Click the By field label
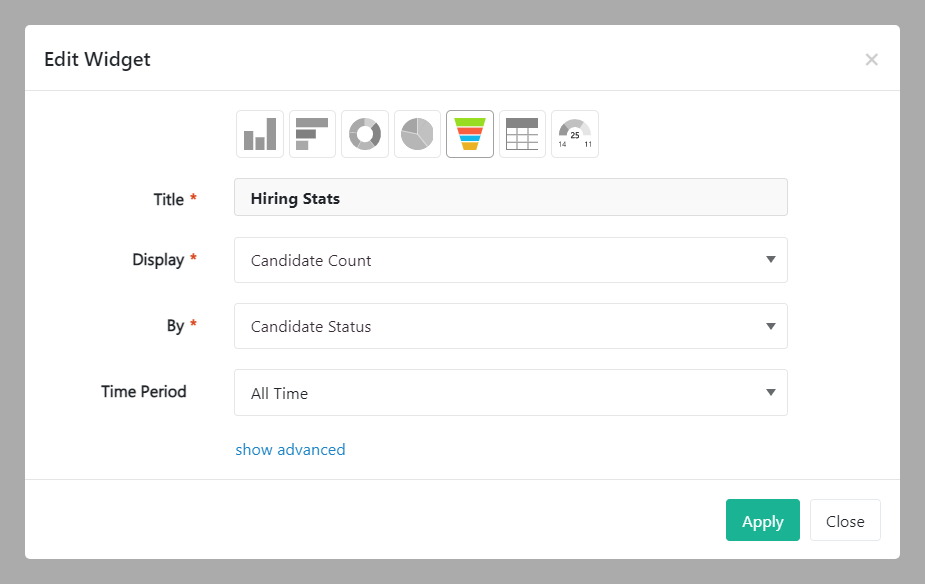The width and height of the screenshot is (925, 584). tap(175, 326)
